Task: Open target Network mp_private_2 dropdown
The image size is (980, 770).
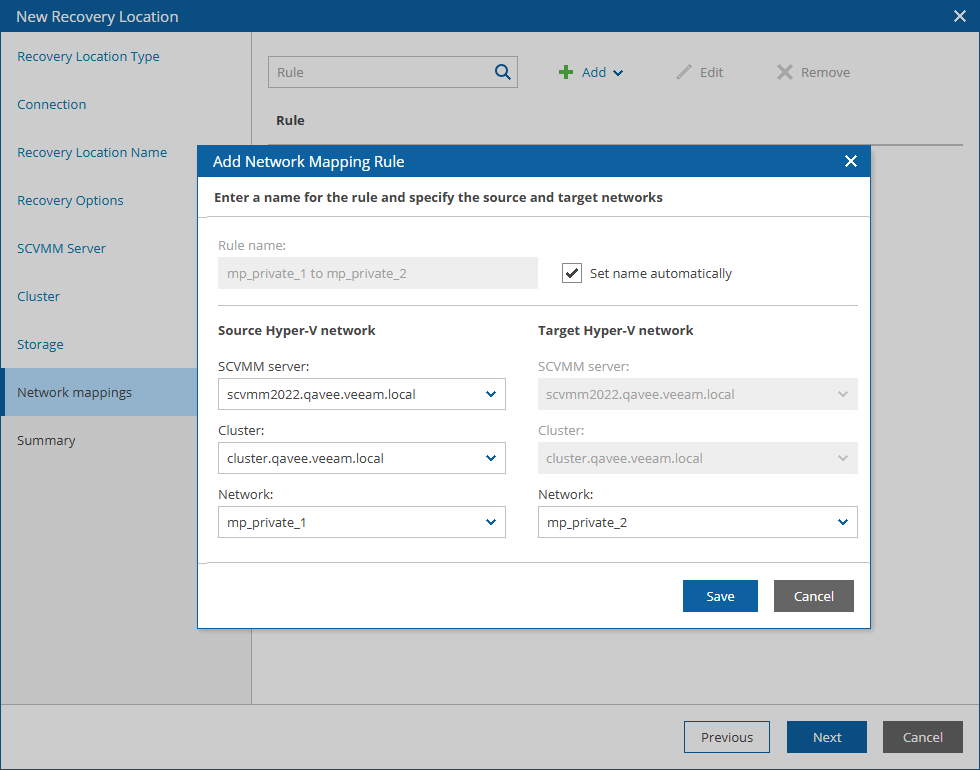Action: (x=843, y=522)
